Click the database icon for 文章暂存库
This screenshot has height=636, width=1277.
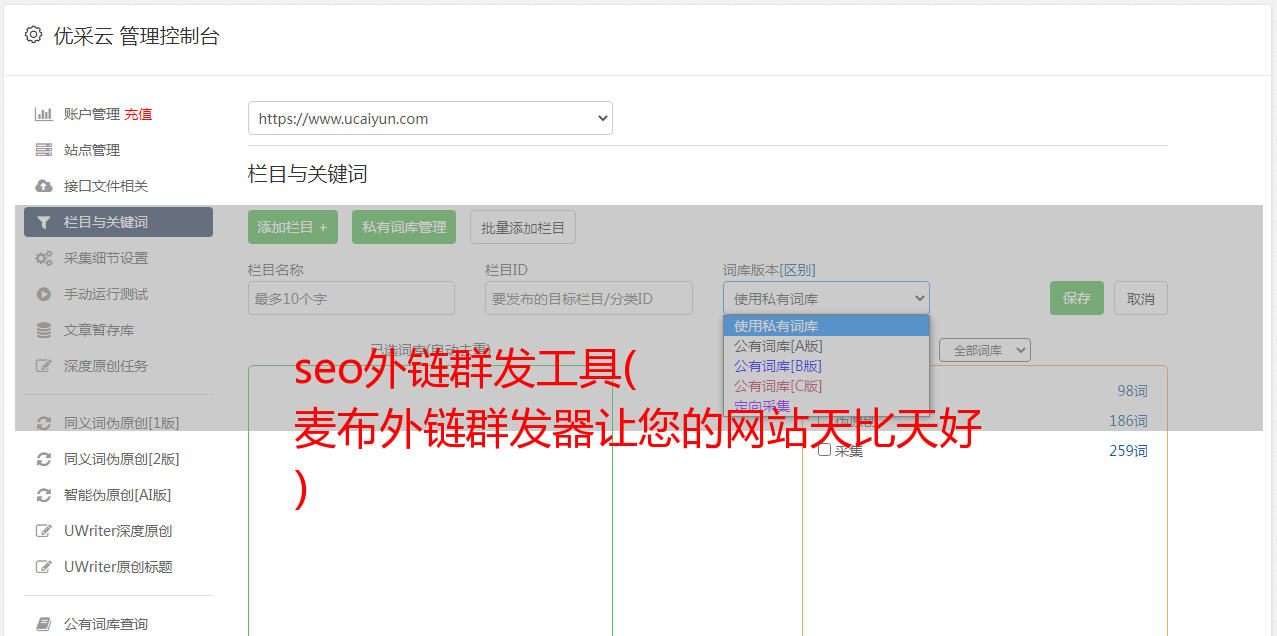coord(44,330)
